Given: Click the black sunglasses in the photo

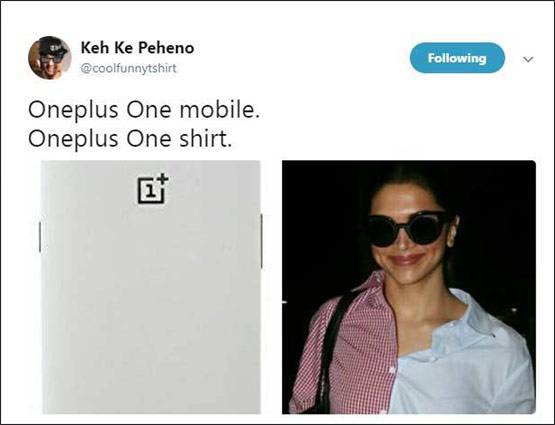Looking at the screenshot, I should pyautogui.click(x=408, y=229).
